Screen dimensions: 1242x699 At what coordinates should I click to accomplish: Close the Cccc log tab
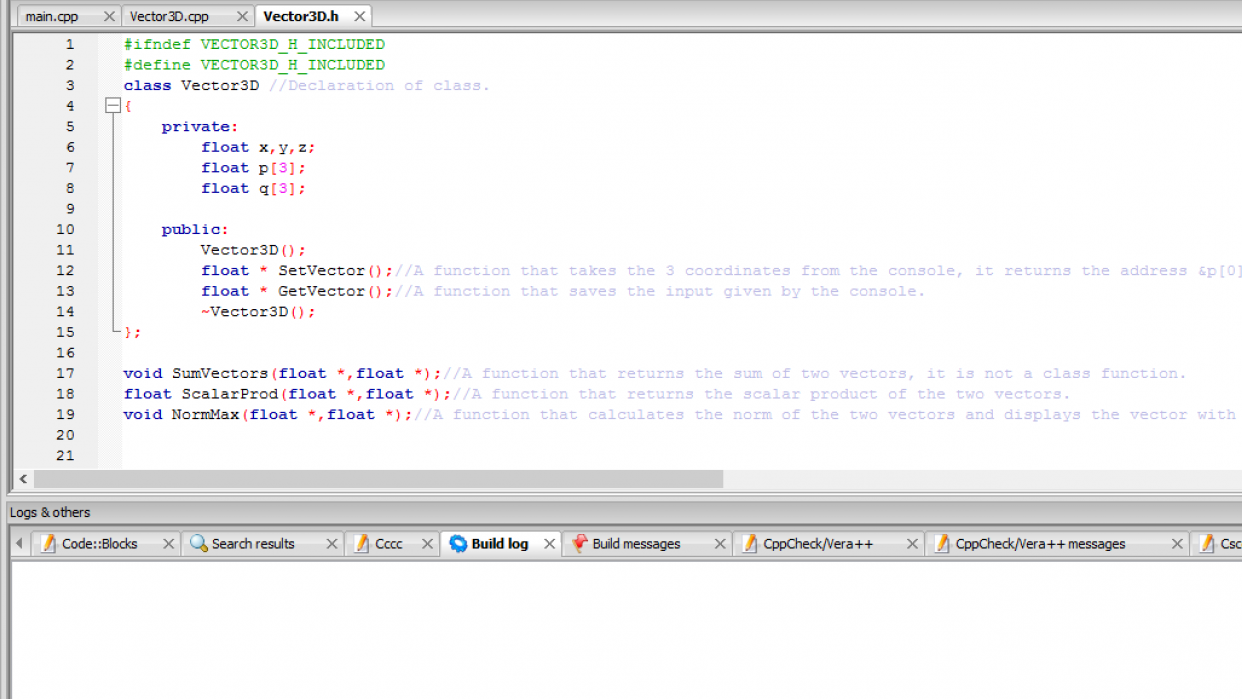[x=427, y=544]
